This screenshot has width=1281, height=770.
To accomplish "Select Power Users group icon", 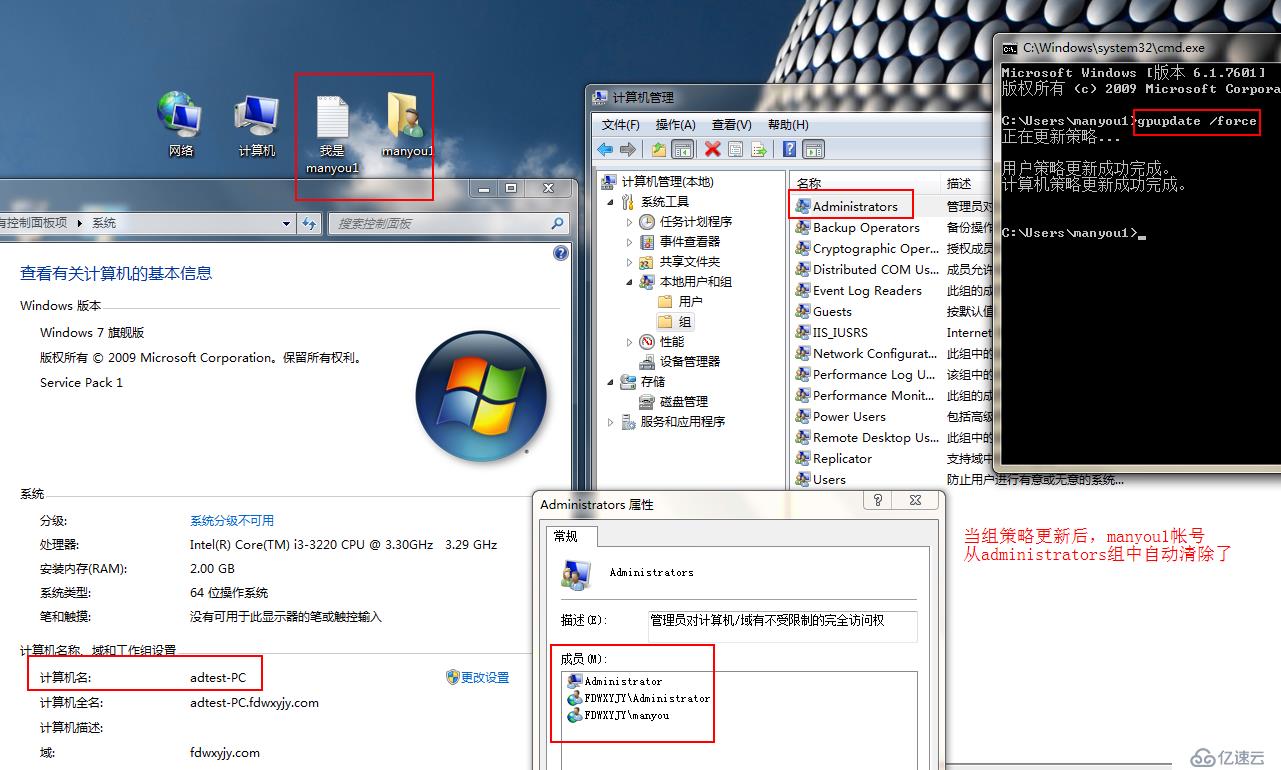I will pyautogui.click(x=802, y=417).
